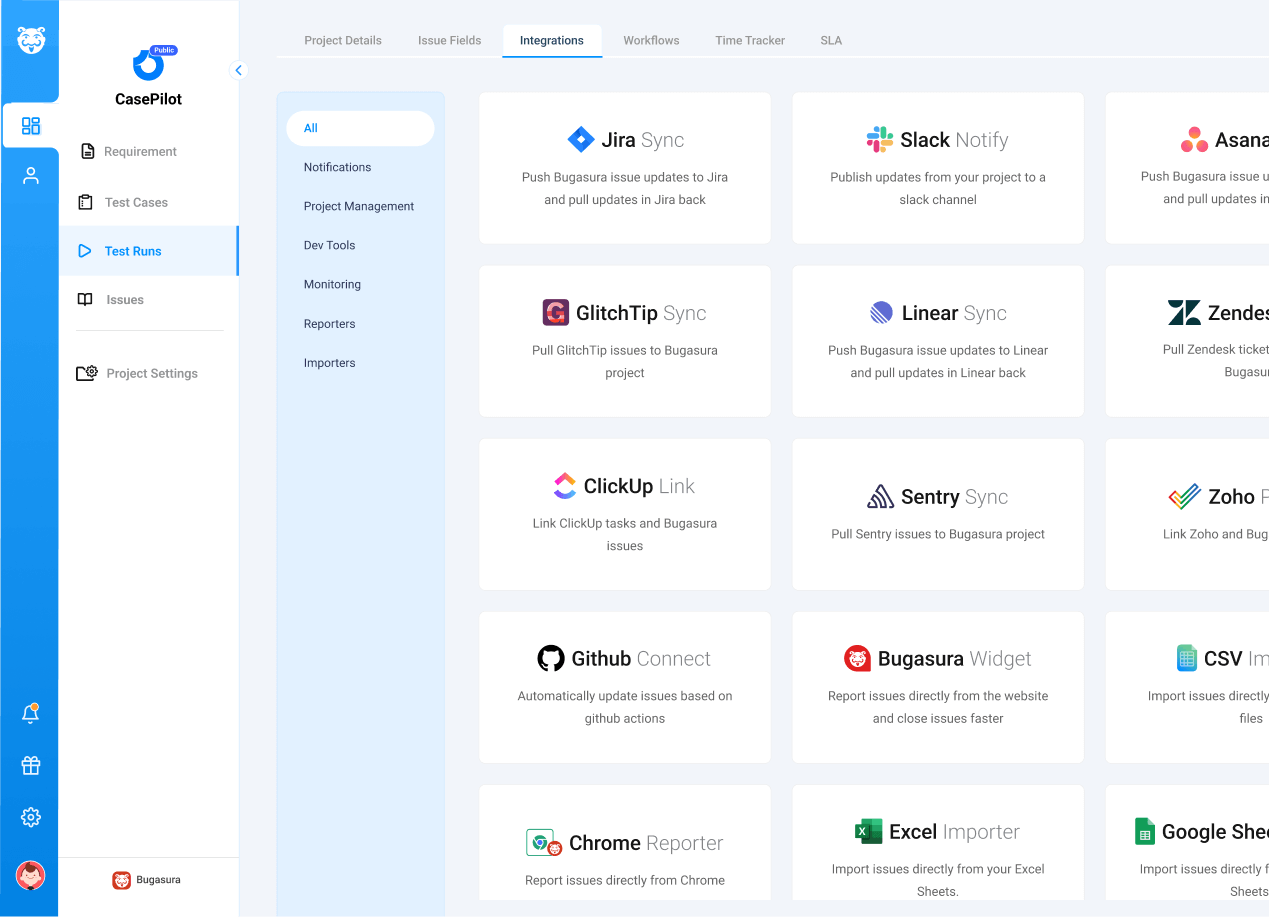Click the GlitchTip Sync description text
Viewport: 1269px width, 917px height.
click(x=625, y=361)
